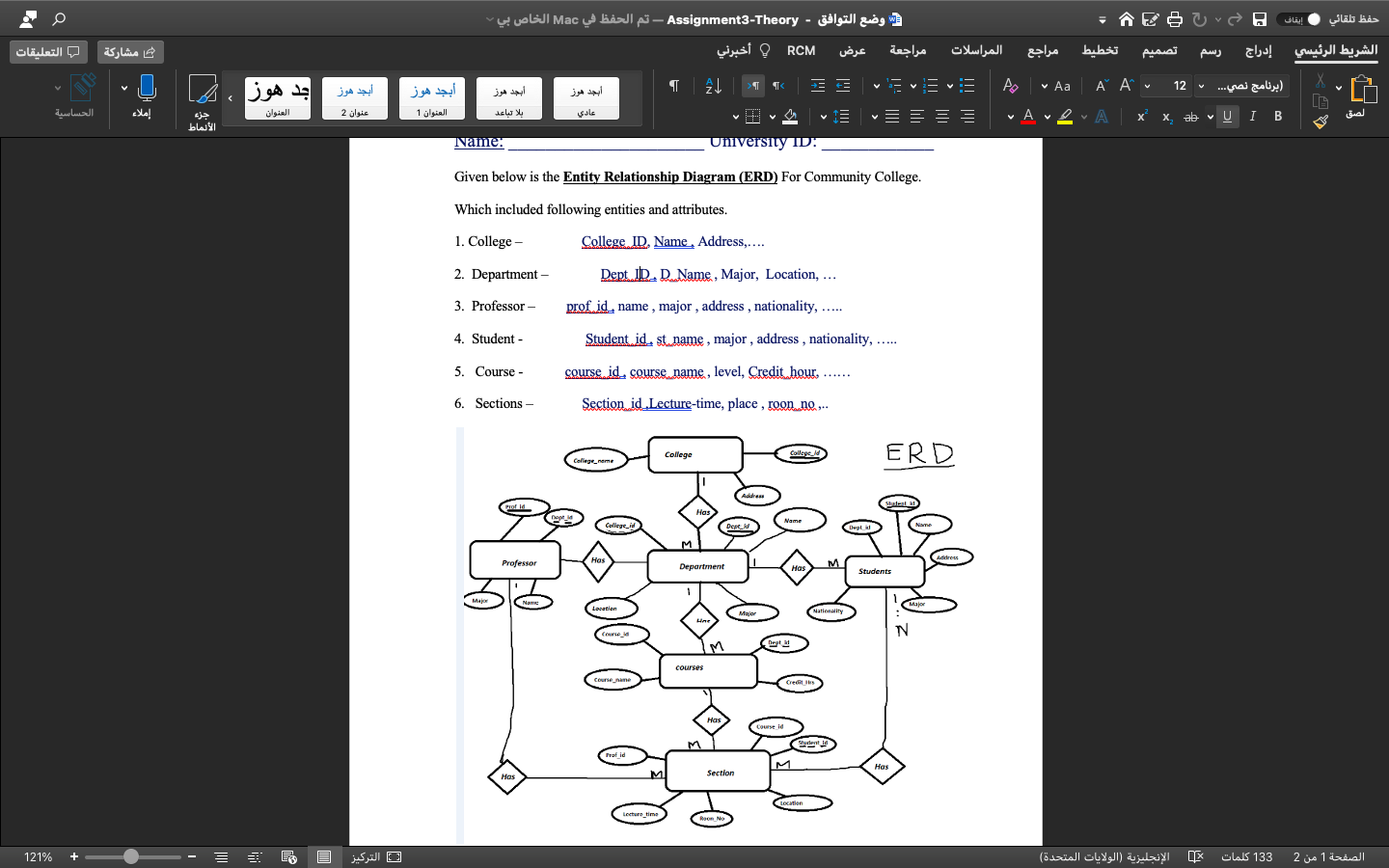Open the A-Z sort tool

[714, 86]
